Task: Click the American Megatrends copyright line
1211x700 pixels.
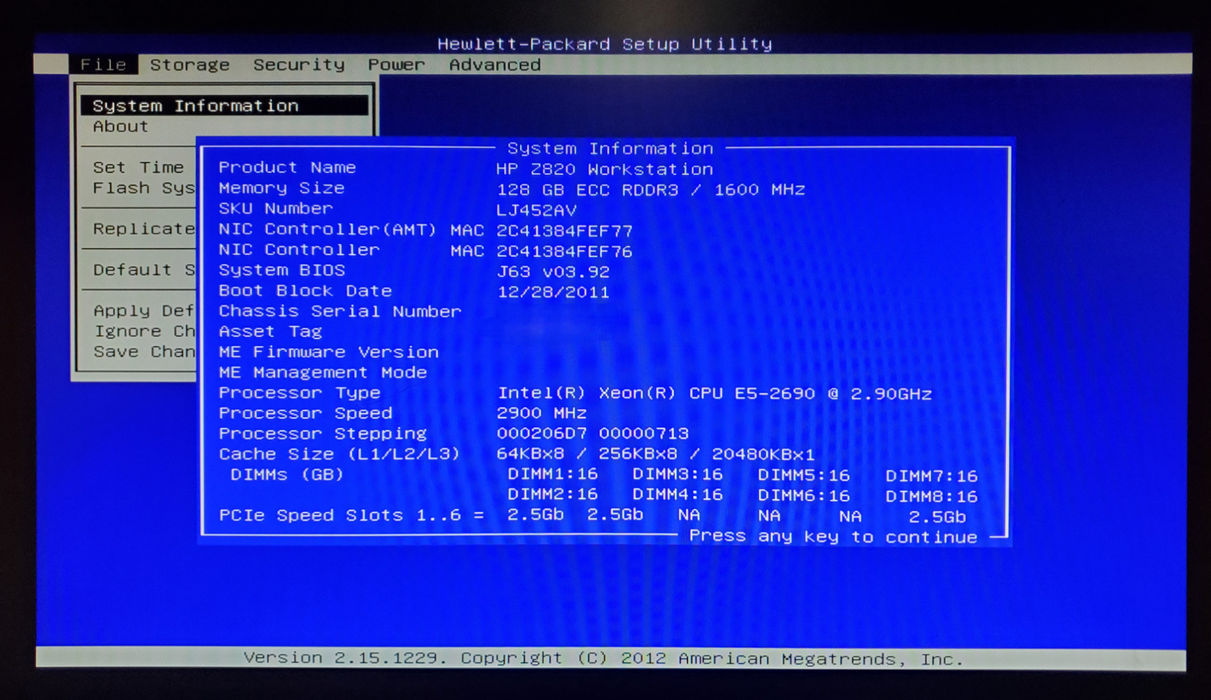Action: 604,659
